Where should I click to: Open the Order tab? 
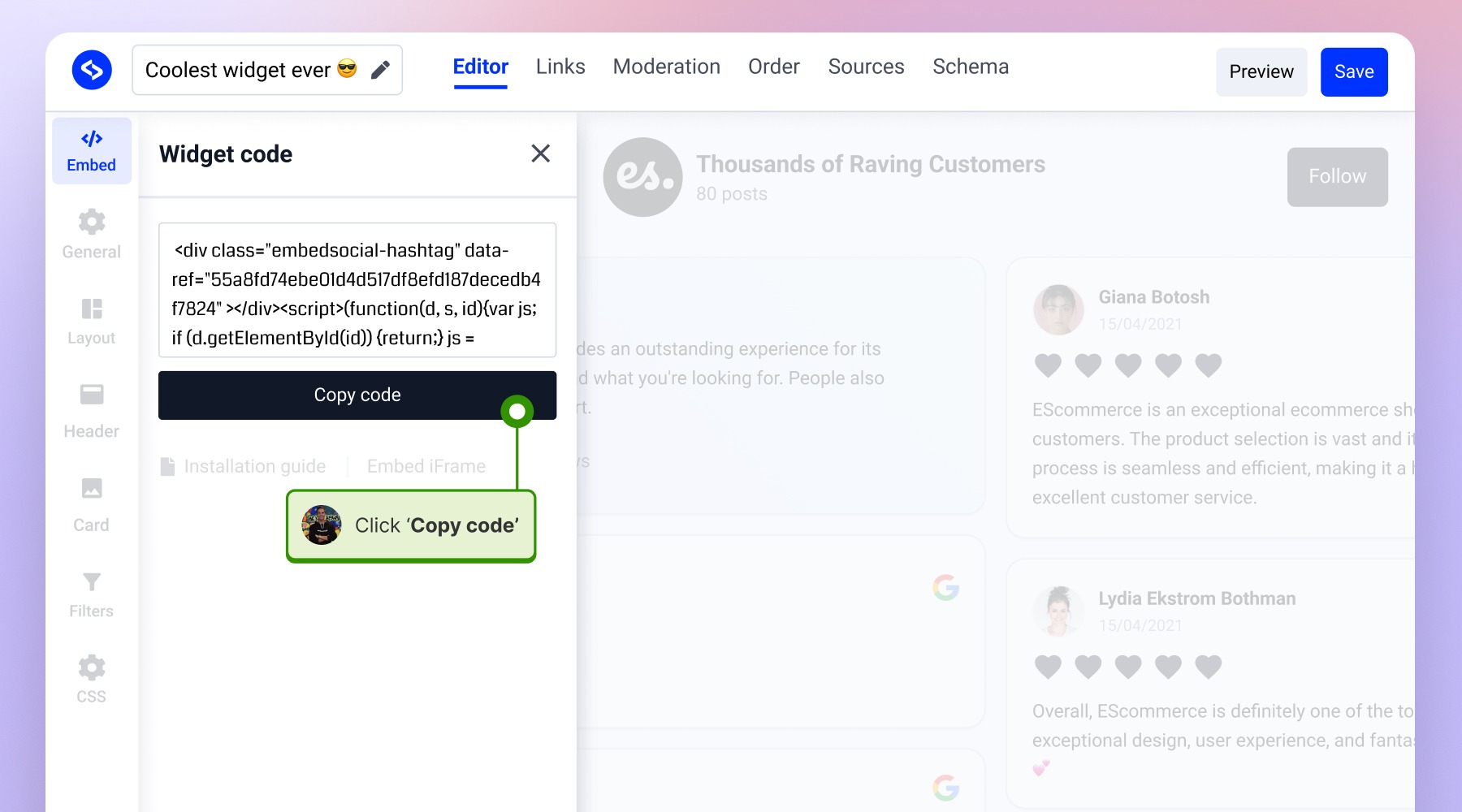(774, 67)
